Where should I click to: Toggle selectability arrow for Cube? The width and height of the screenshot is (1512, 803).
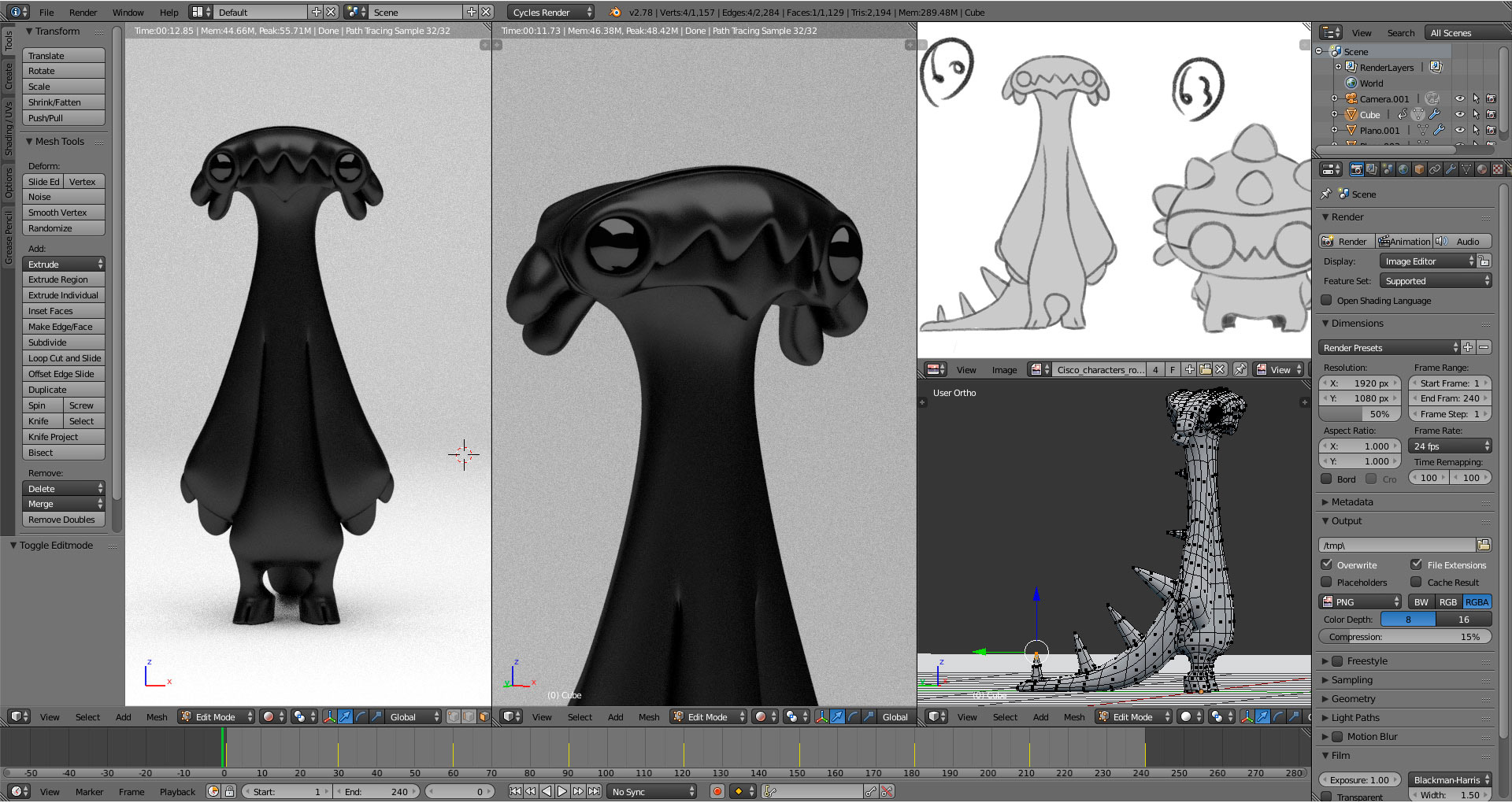pyautogui.click(x=1476, y=115)
